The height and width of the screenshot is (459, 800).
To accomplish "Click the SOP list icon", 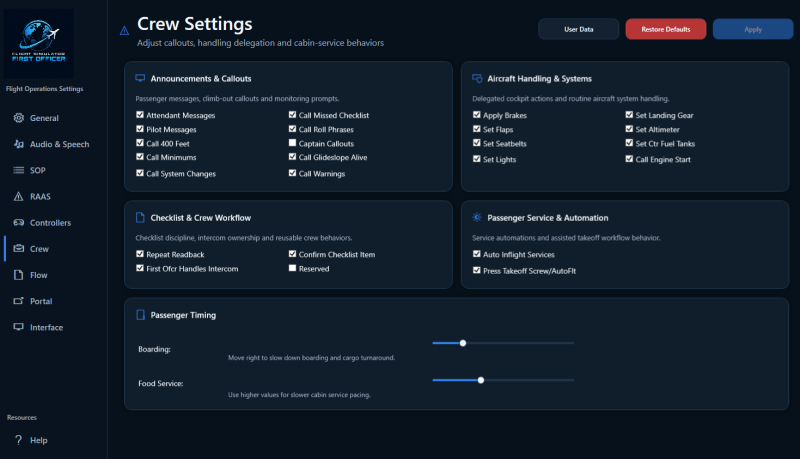I will coord(18,170).
